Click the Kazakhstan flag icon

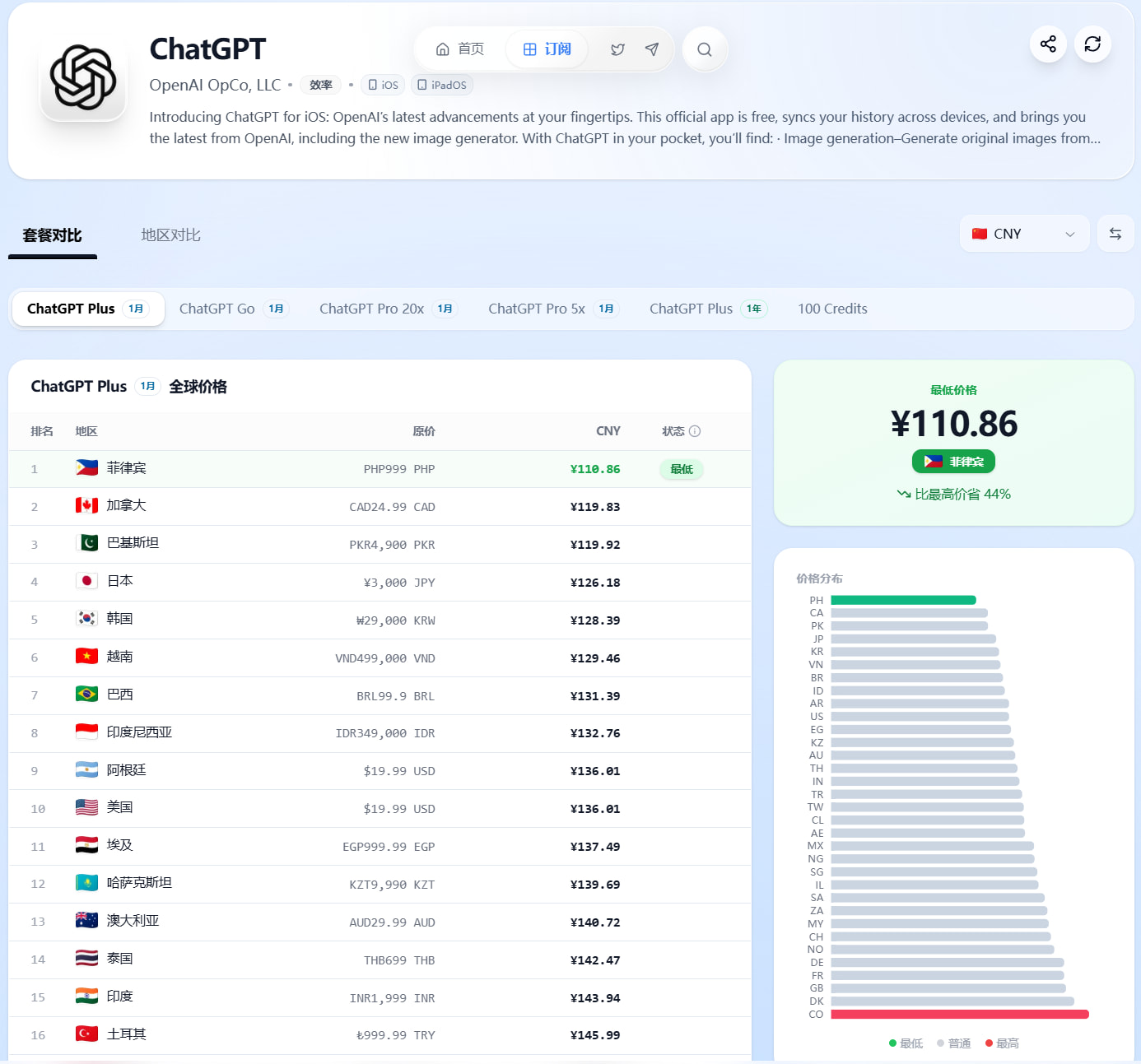tap(86, 883)
